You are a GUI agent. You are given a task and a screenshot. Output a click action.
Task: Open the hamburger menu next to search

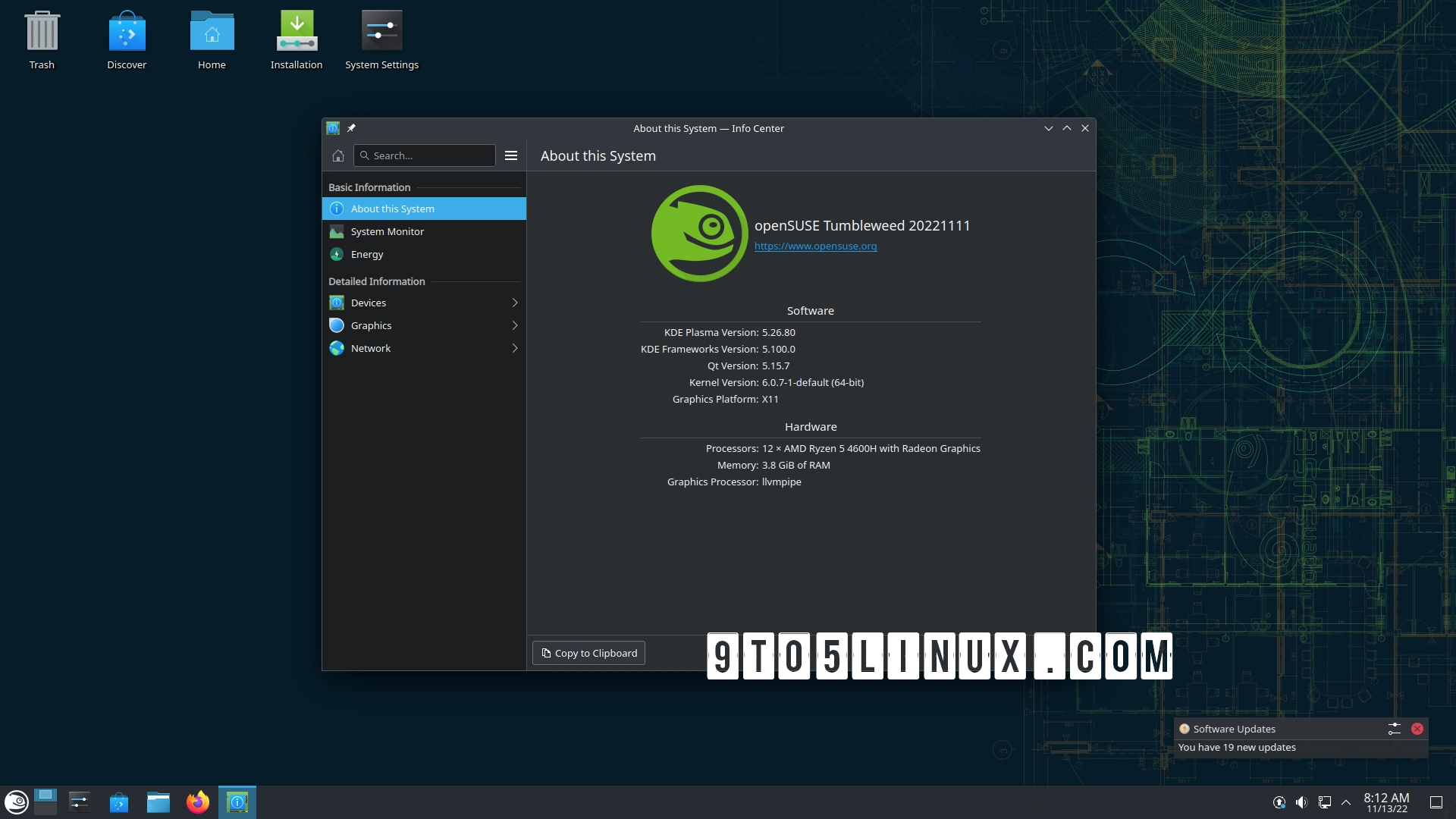[511, 155]
